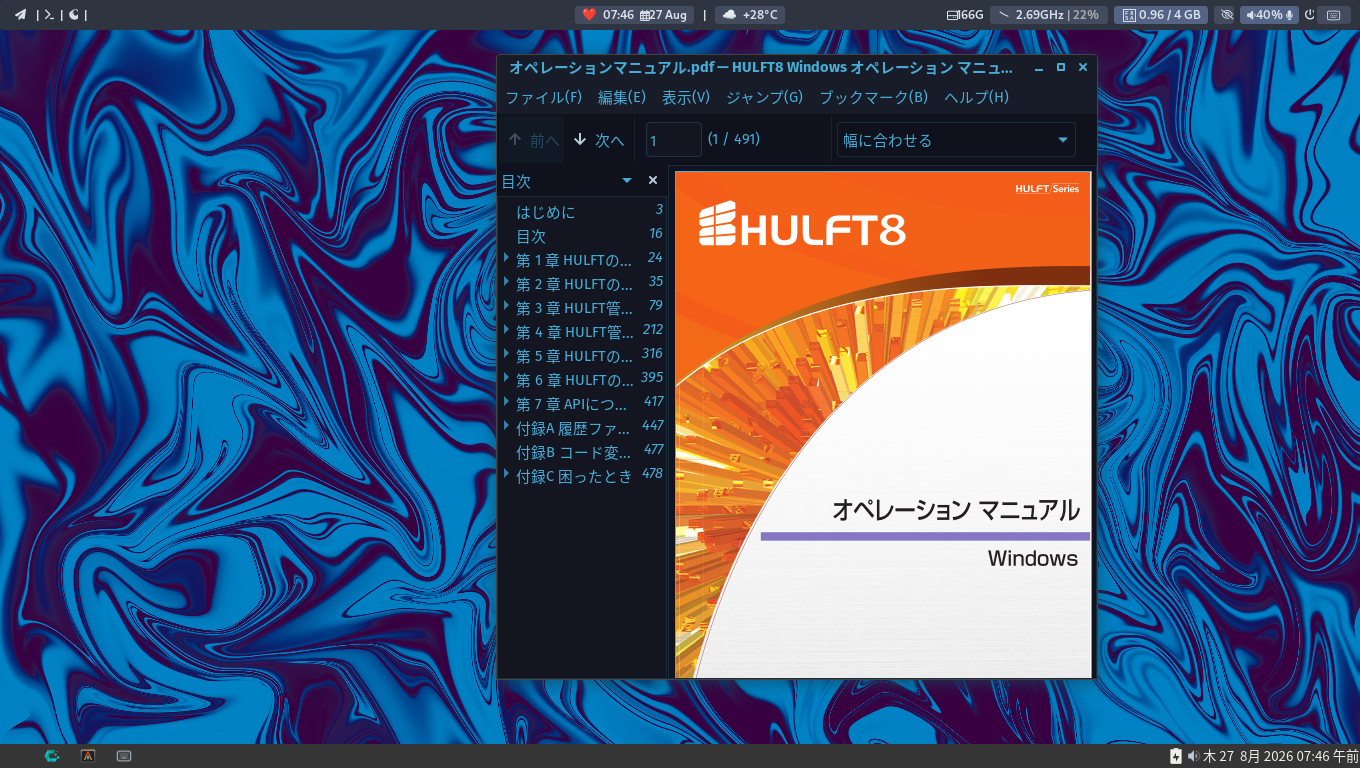Open the ファイル(F) menu

[543, 97]
